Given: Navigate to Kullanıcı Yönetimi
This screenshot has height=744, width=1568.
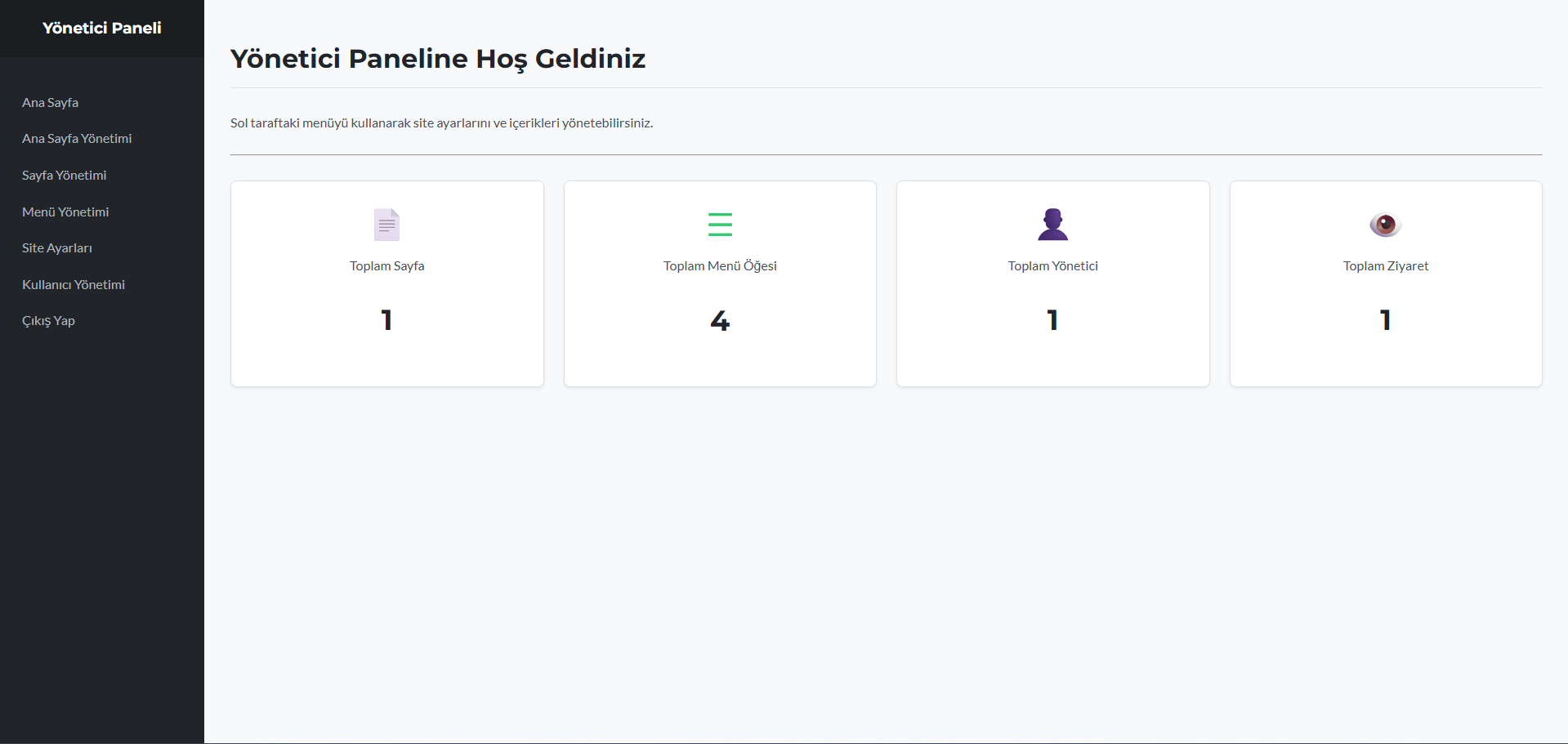Looking at the screenshot, I should [x=74, y=285].
